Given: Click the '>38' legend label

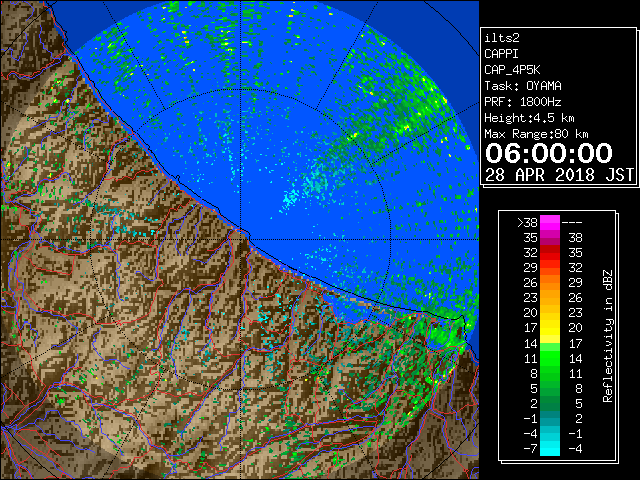Looking at the screenshot, I should pos(527,223).
